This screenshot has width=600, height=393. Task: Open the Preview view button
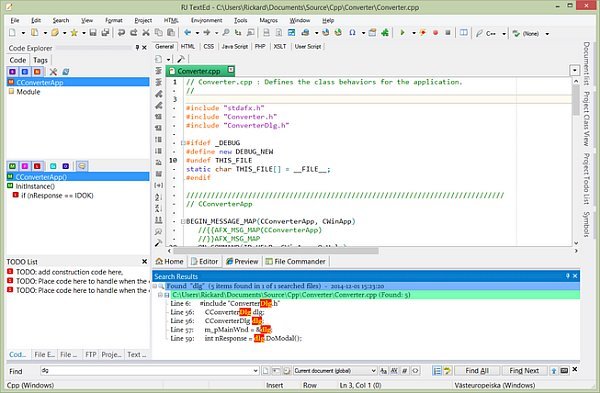click(x=242, y=261)
